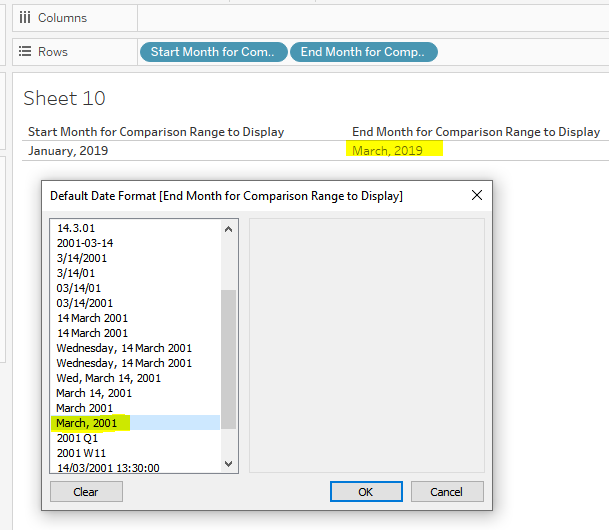Image resolution: width=609 pixels, height=530 pixels.
Task: Click the format list scroll up arrow
Action: tap(229, 229)
